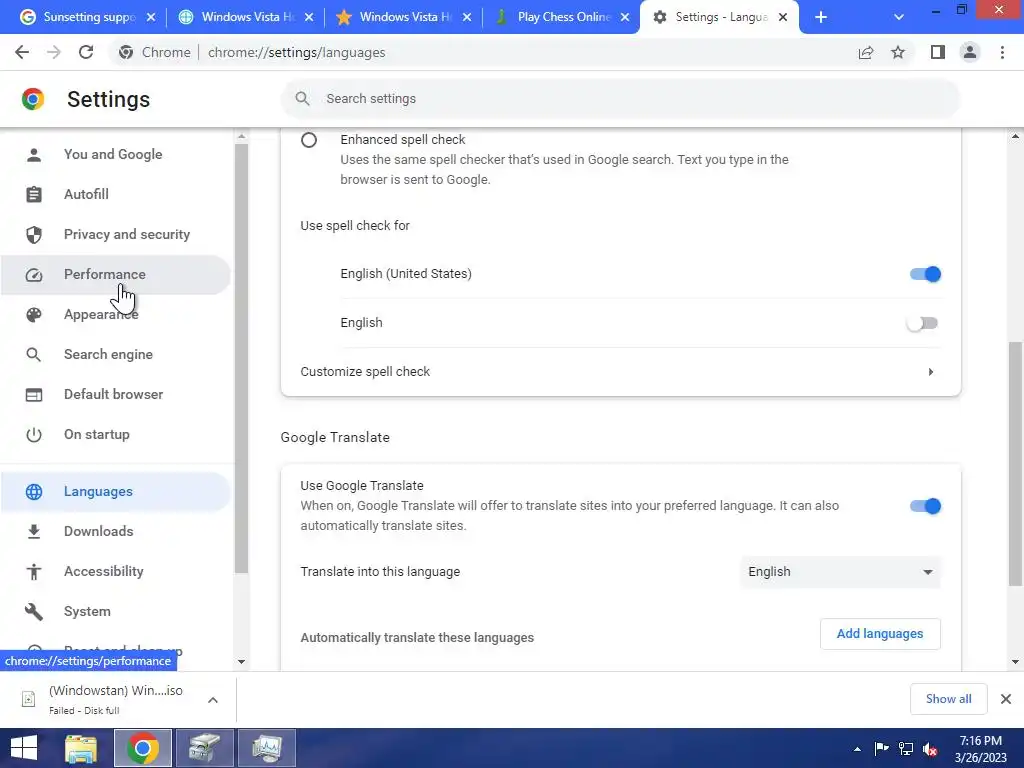Click the Chrome logo beside Settings
This screenshot has height=768, width=1024.
pyautogui.click(x=33, y=99)
